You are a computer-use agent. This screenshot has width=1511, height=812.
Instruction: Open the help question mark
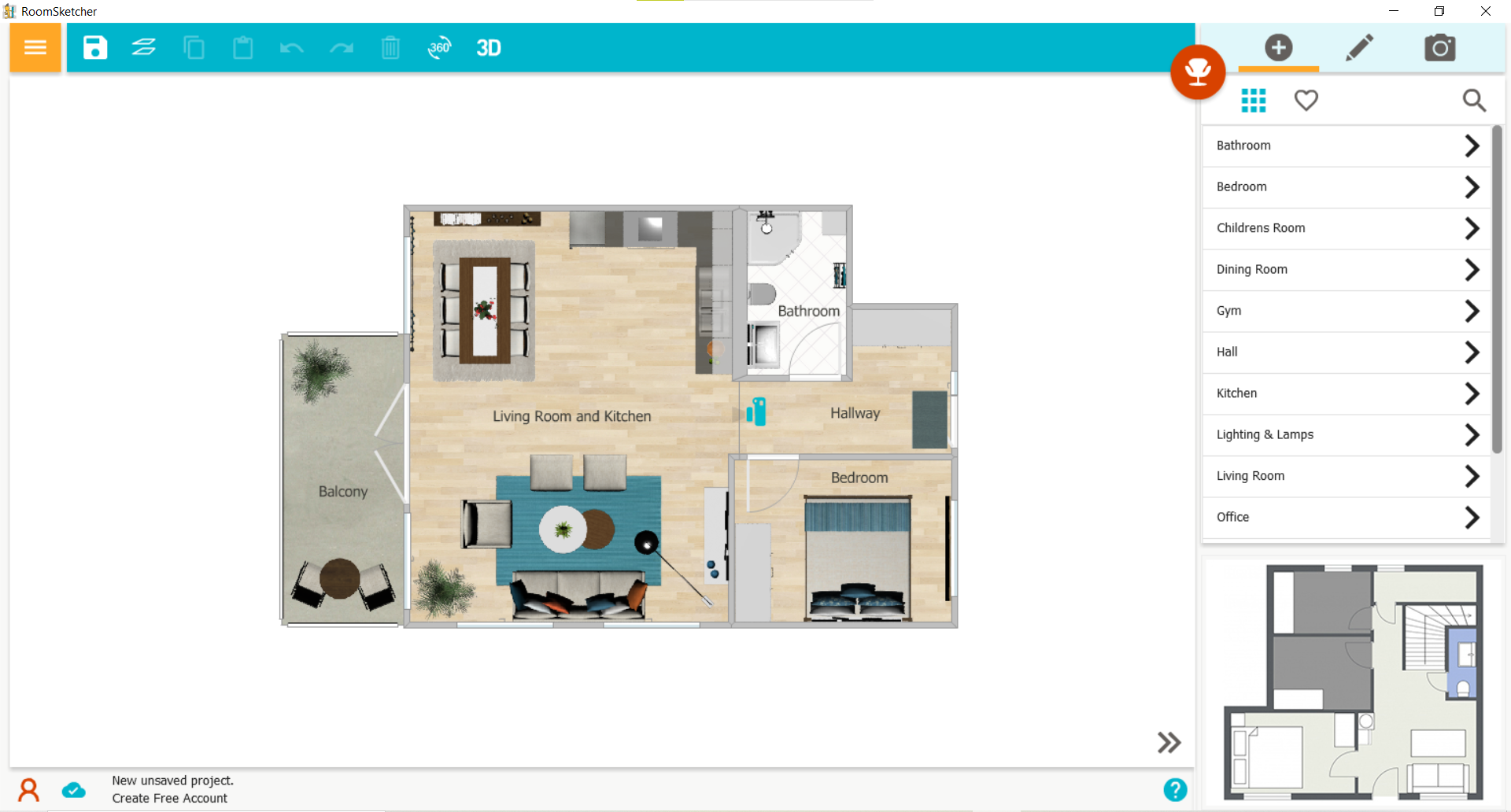[1175, 790]
